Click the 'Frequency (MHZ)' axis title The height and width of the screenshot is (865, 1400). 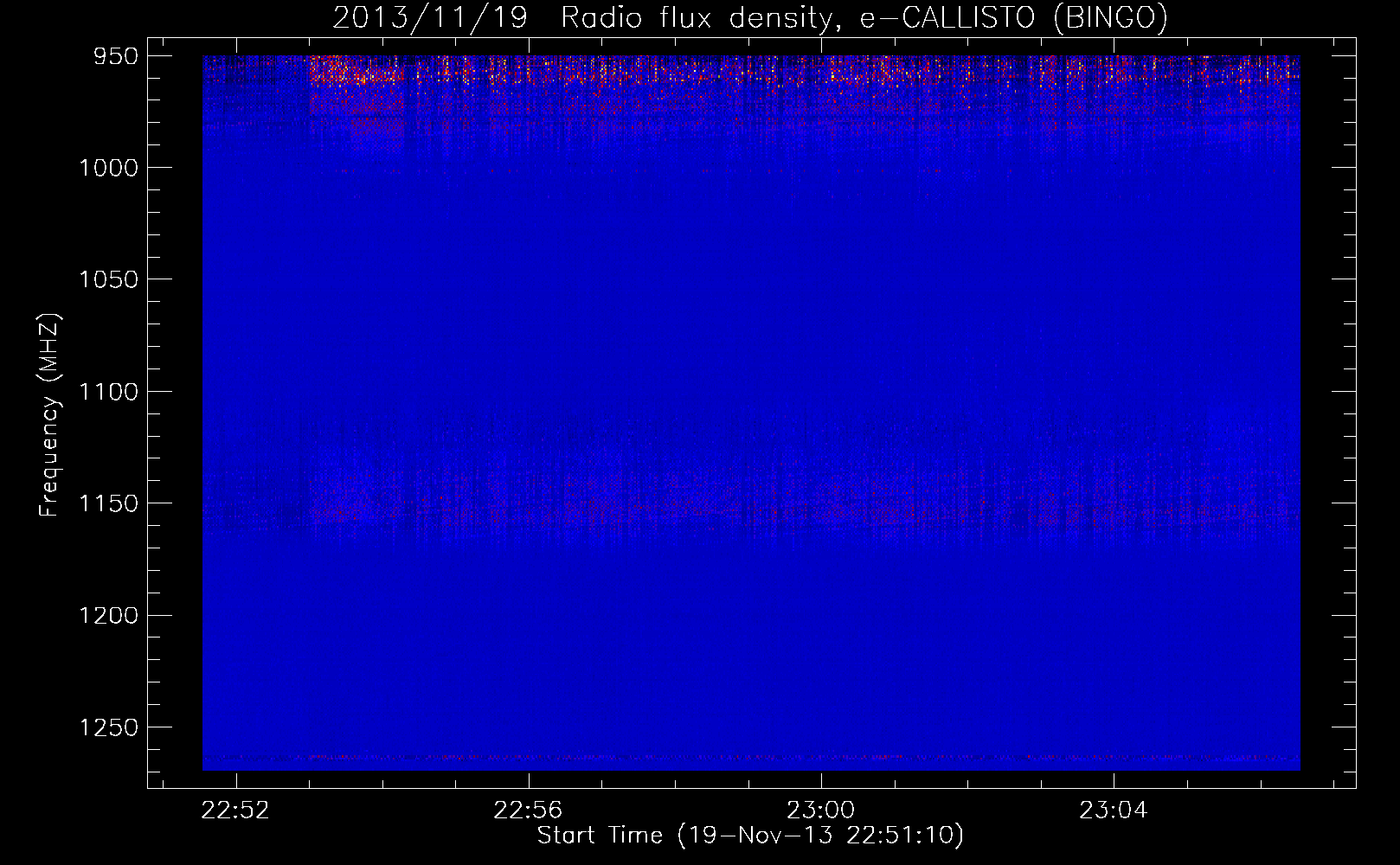click(x=50, y=414)
